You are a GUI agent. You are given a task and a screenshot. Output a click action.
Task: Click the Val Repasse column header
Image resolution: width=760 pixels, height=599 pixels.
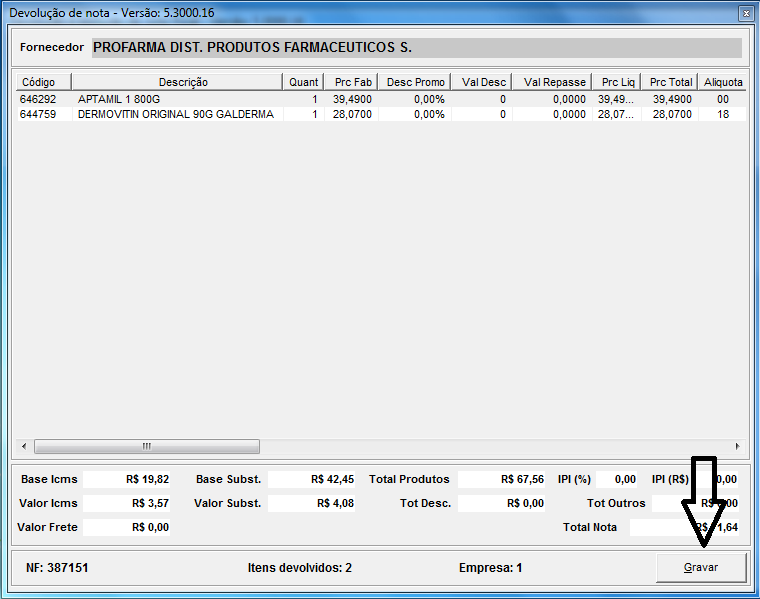coord(554,82)
